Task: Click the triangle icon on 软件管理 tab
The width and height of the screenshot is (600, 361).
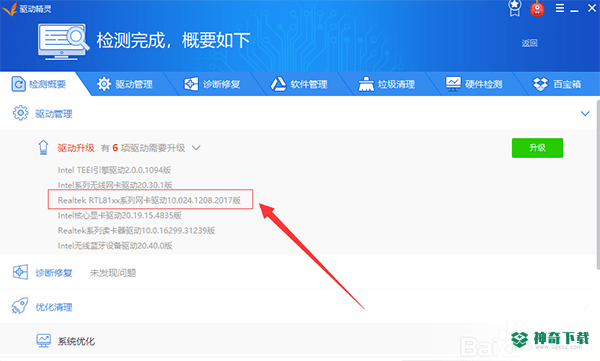Action: pyautogui.click(x=278, y=84)
